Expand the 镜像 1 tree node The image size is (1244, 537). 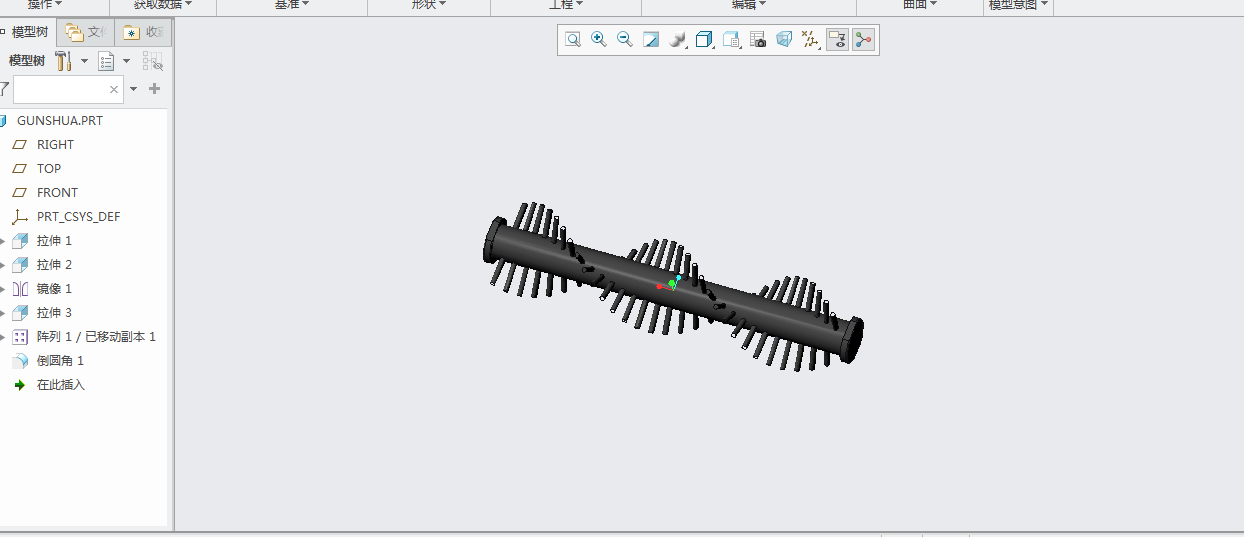(x=3, y=289)
